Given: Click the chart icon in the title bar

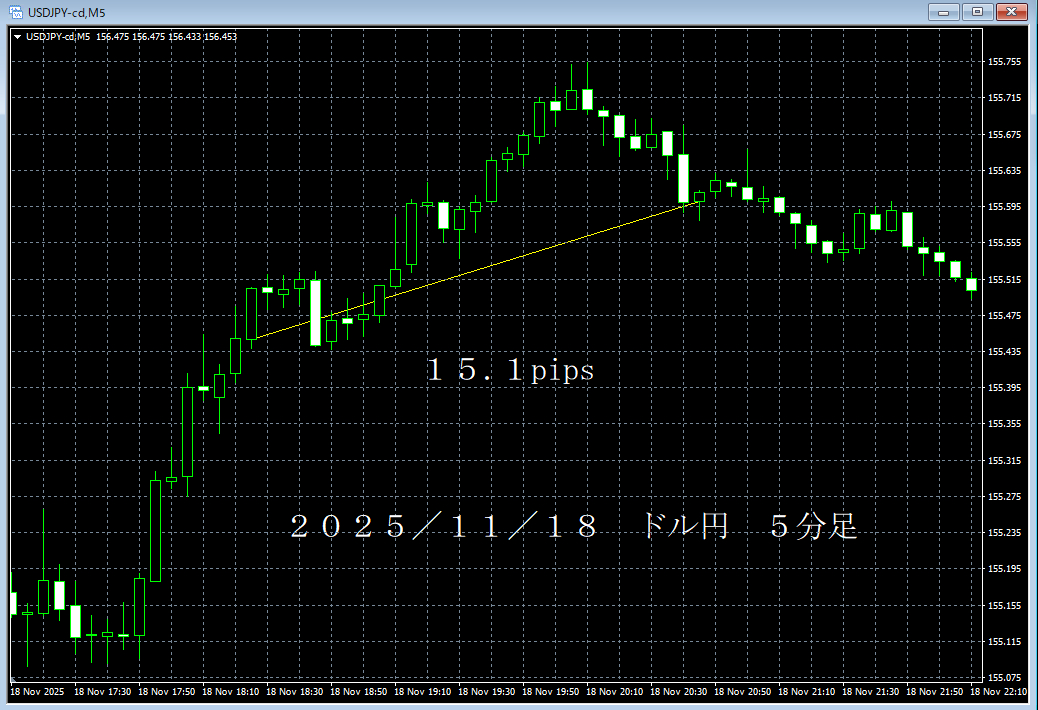Looking at the screenshot, I should (16, 11).
